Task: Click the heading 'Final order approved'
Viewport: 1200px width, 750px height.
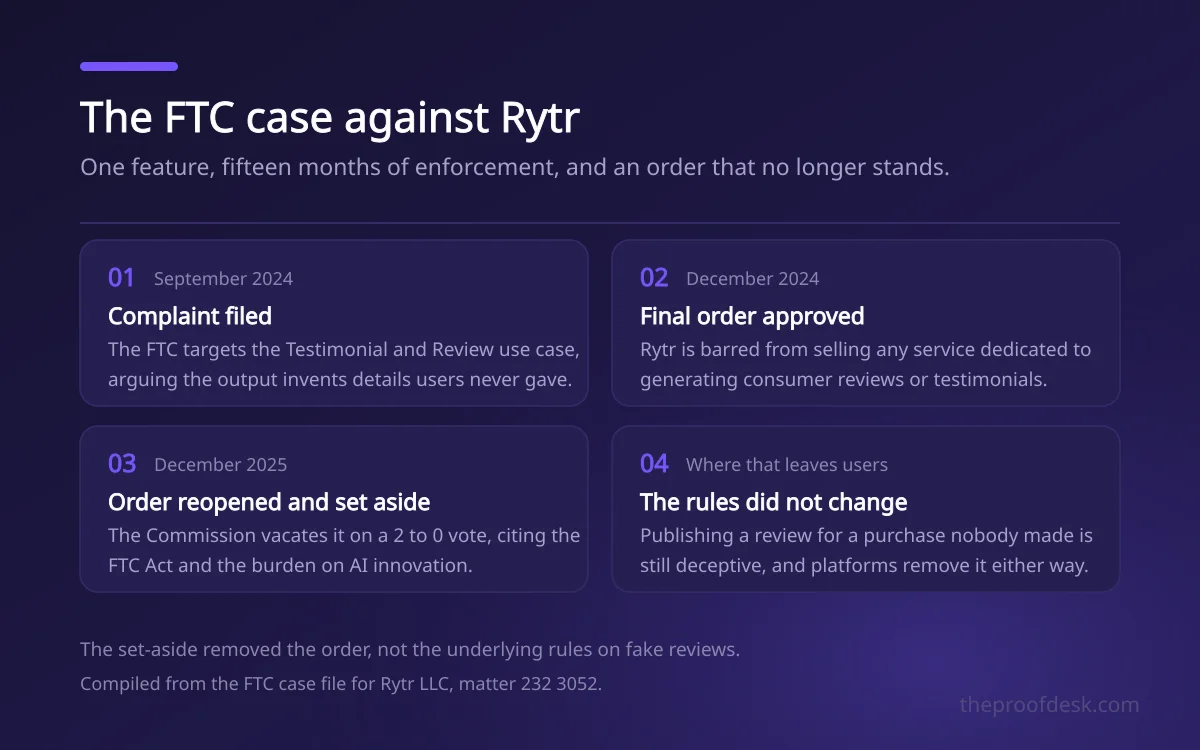Action: click(752, 316)
